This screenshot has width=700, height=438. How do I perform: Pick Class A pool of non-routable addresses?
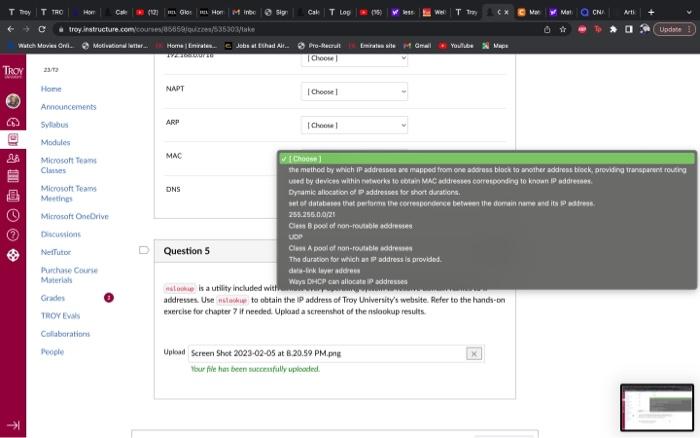coord(487,248)
